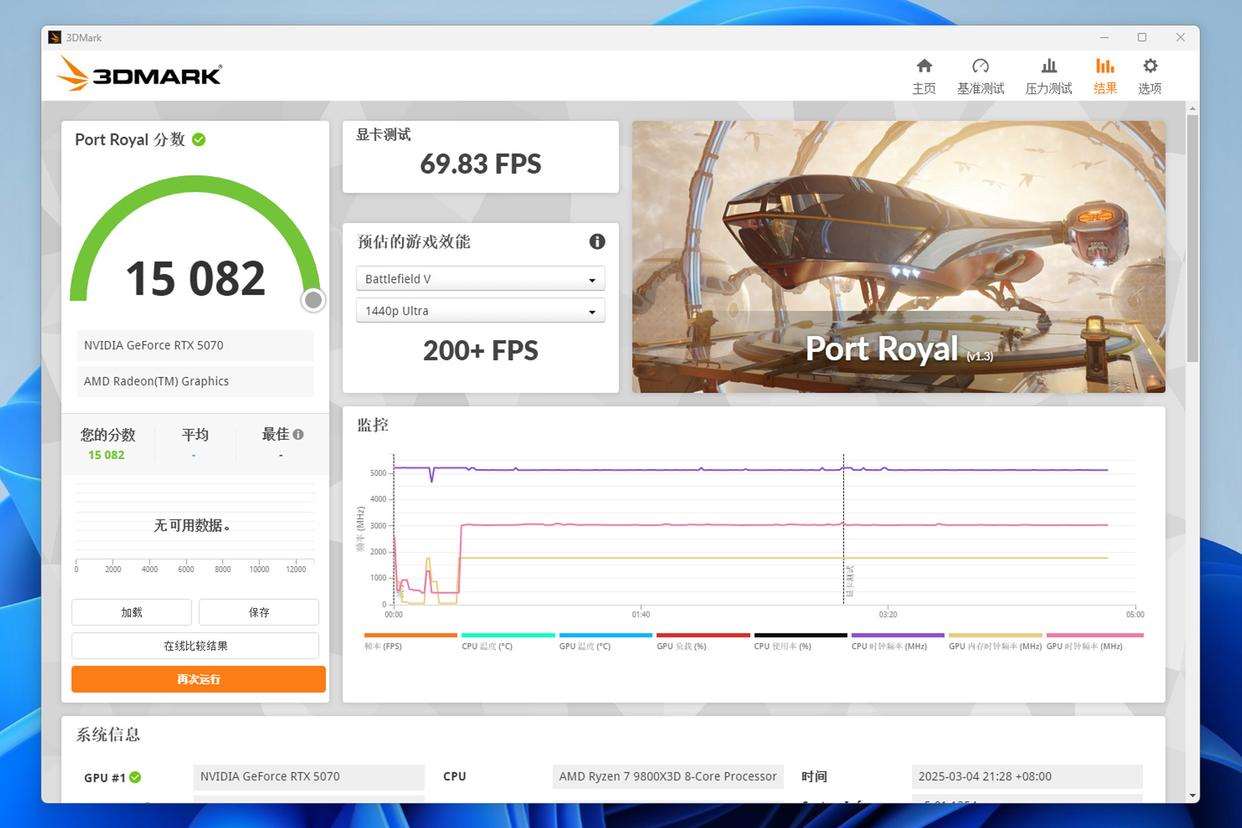Click the gray knob at score gauge end
Image resolution: width=1242 pixels, height=828 pixels.
click(313, 300)
